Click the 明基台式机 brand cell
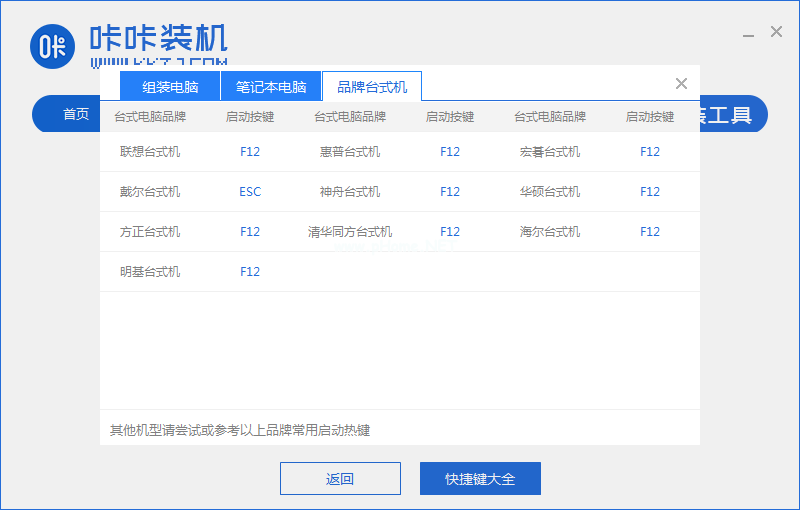The height and width of the screenshot is (510, 800). (150, 272)
